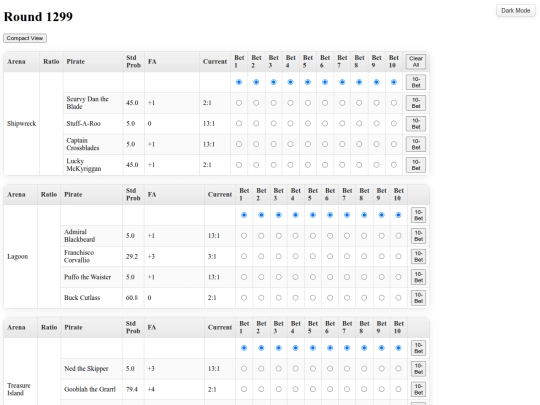Viewport: 540px width, 405px height.
Task: Click Ned the Skipper's +3 FA value
Action: point(151,369)
